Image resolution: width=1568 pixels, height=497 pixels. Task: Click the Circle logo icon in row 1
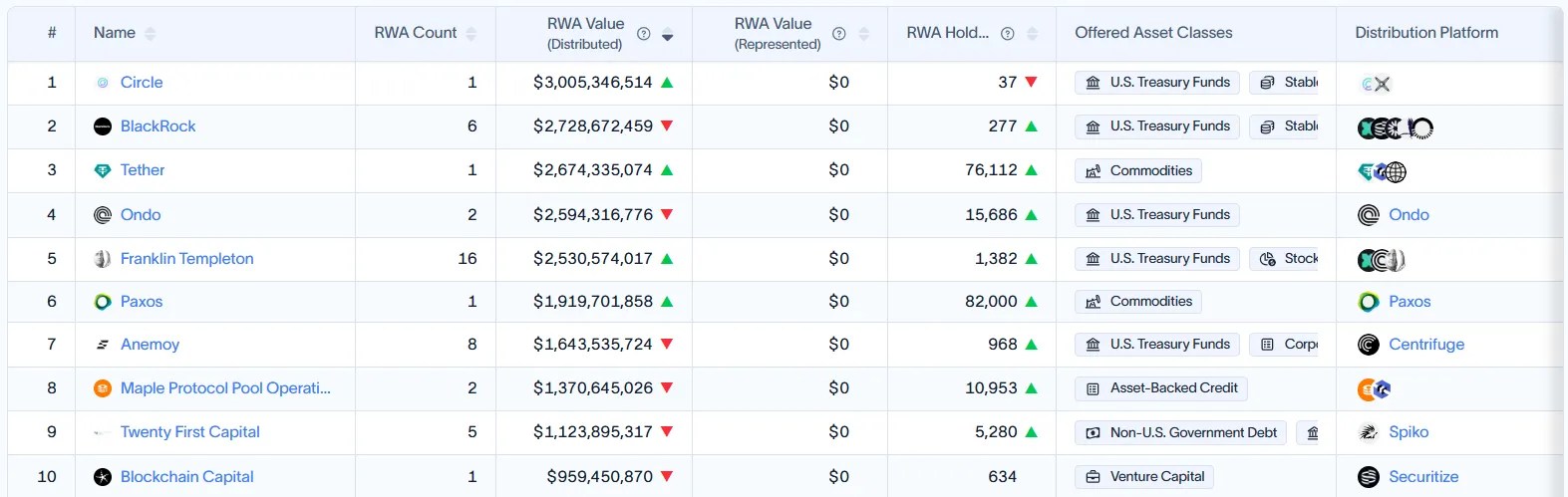click(x=103, y=83)
